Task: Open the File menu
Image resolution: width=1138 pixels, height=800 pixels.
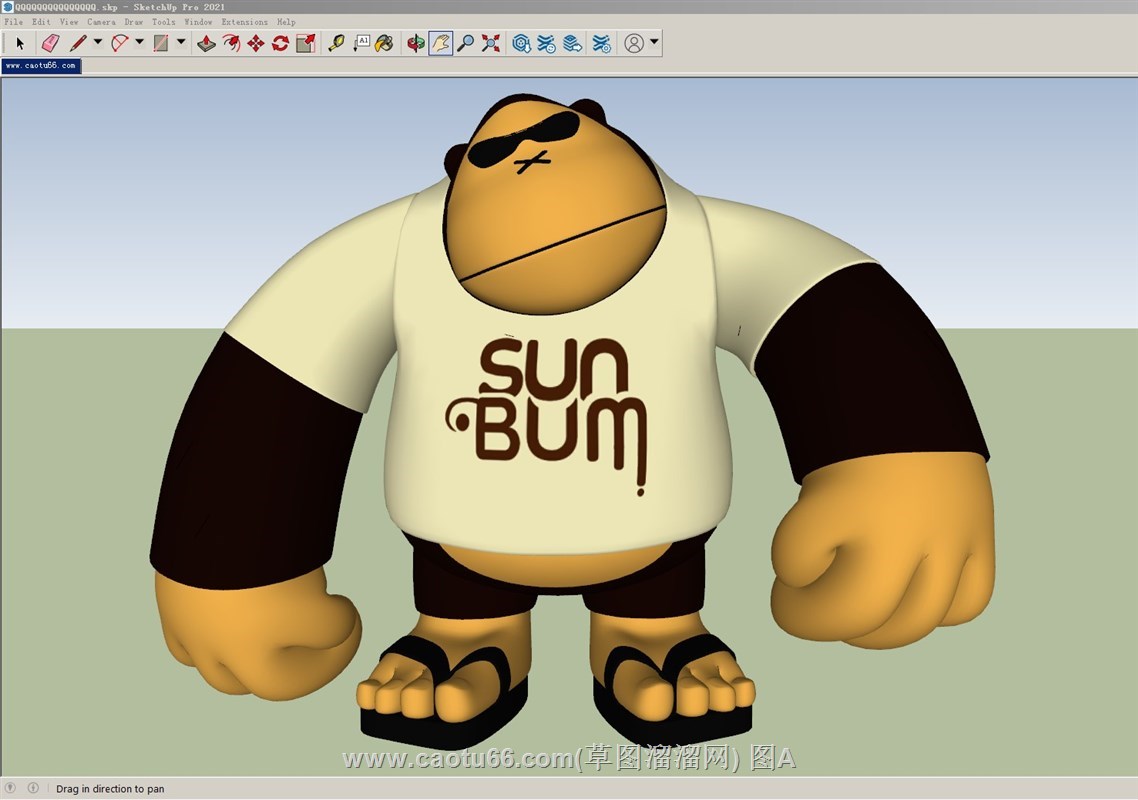Action: coord(14,22)
